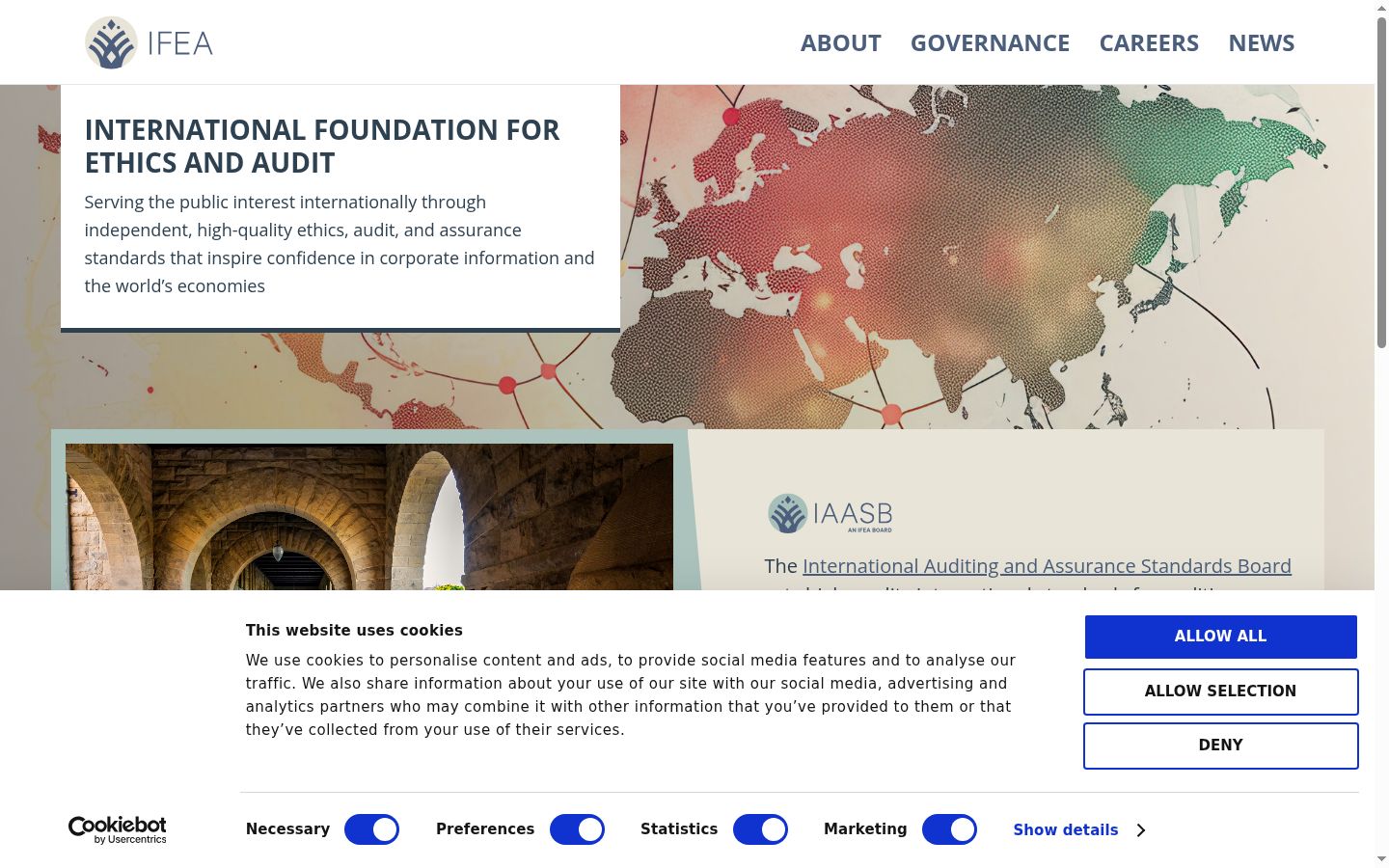Click the IFEA logo in header
Image resolution: width=1389 pixels, height=868 pixels.
pyautogui.click(x=150, y=42)
